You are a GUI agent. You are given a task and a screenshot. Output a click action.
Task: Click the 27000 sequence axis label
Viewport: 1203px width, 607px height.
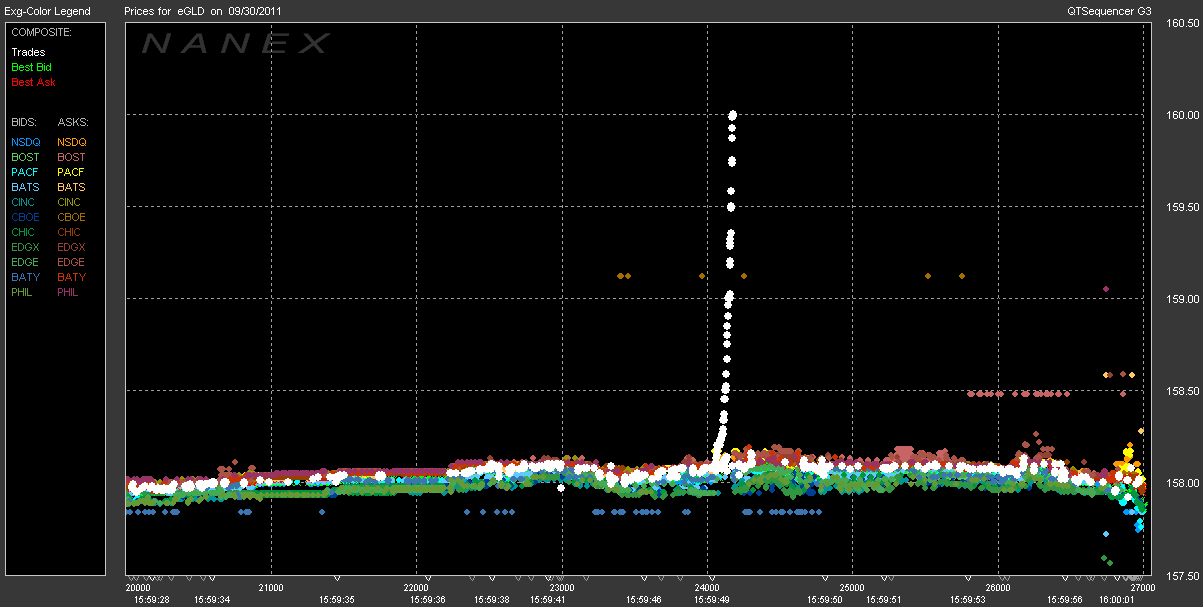pos(1142,588)
